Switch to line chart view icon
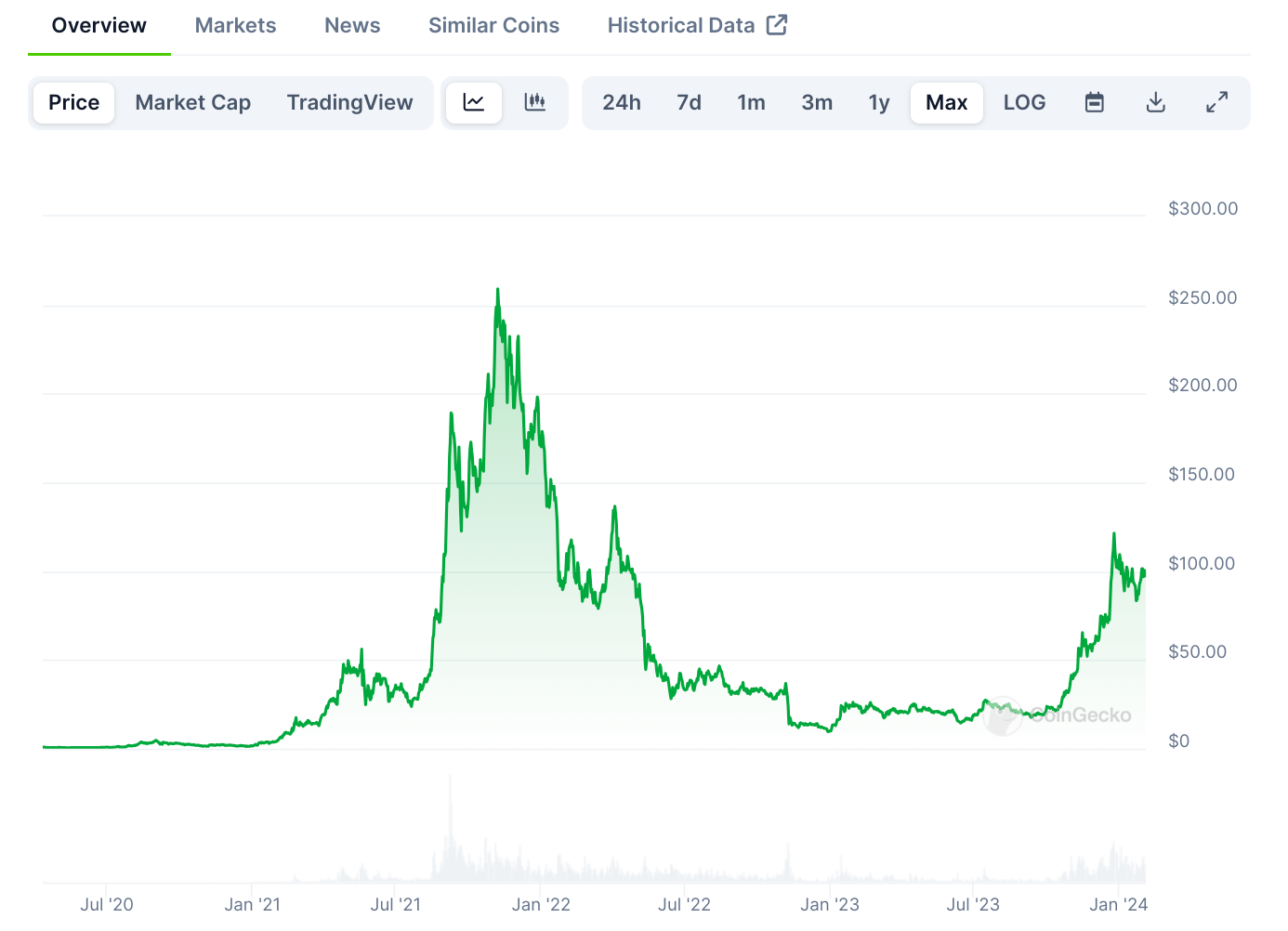 click(474, 102)
